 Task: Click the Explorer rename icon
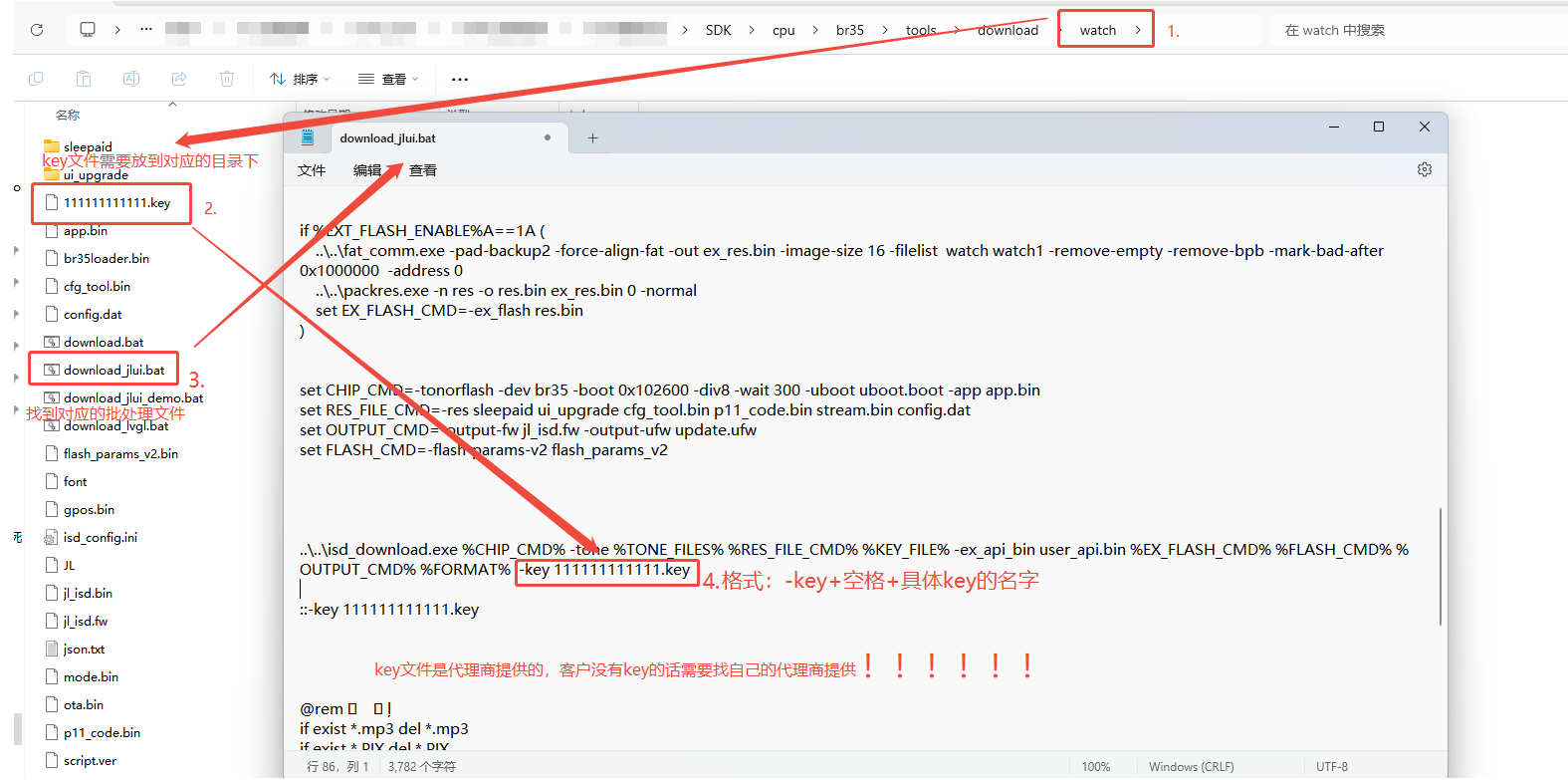(131, 79)
